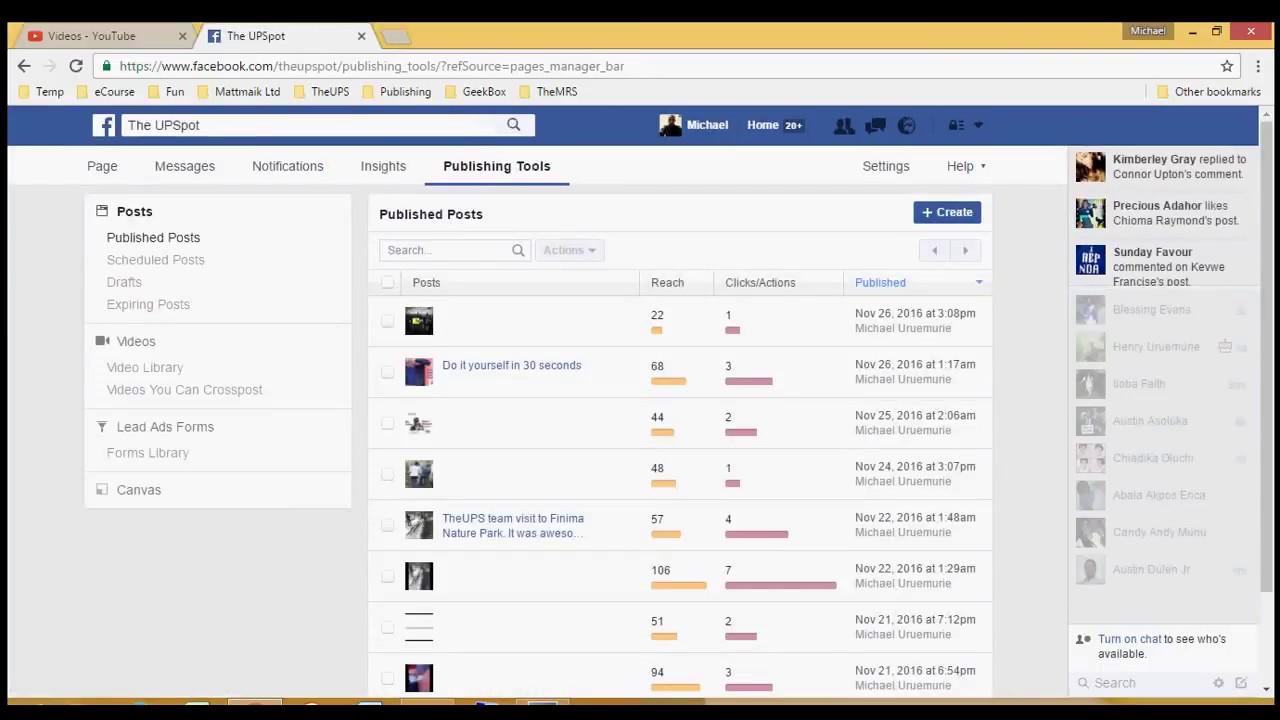
Task: Switch to Messages tab
Action: pyautogui.click(x=185, y=166)
